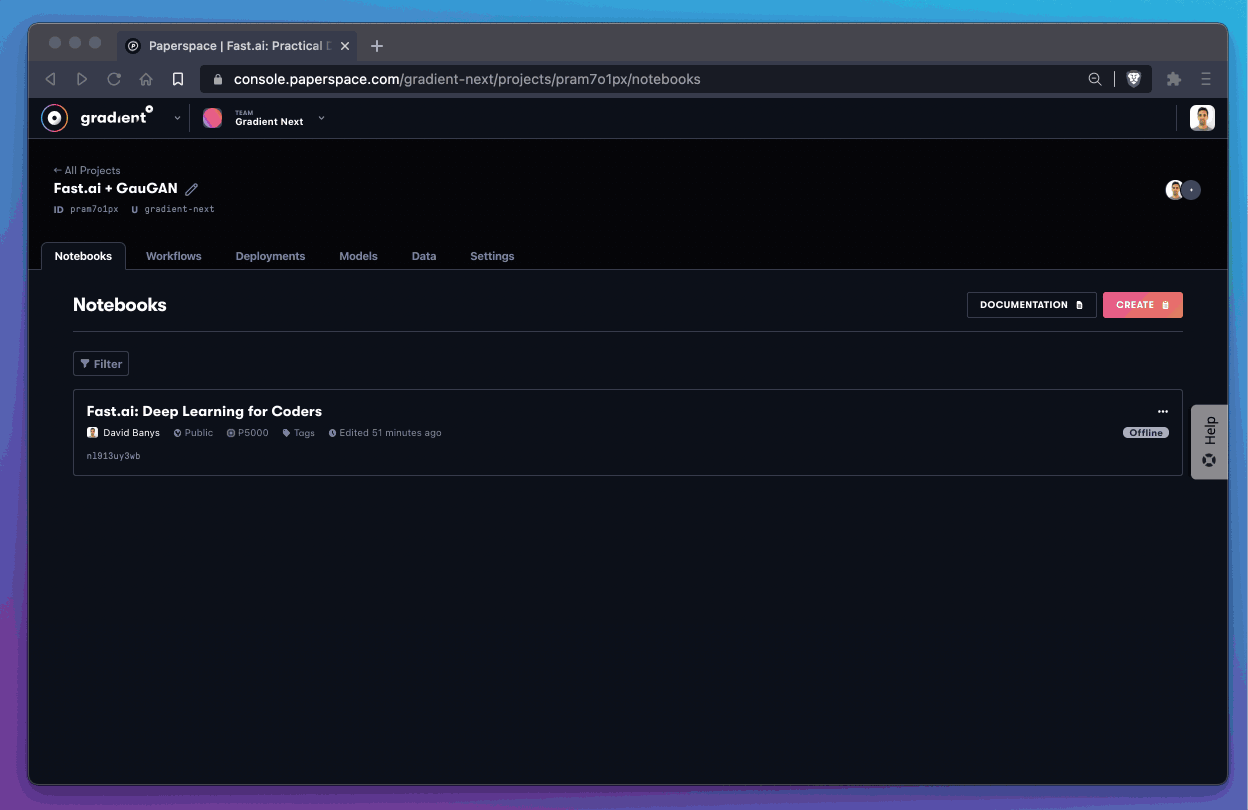This screenshot has height=810, width=1248.
Task: Open a new browser tab
Action: point(377,46)
